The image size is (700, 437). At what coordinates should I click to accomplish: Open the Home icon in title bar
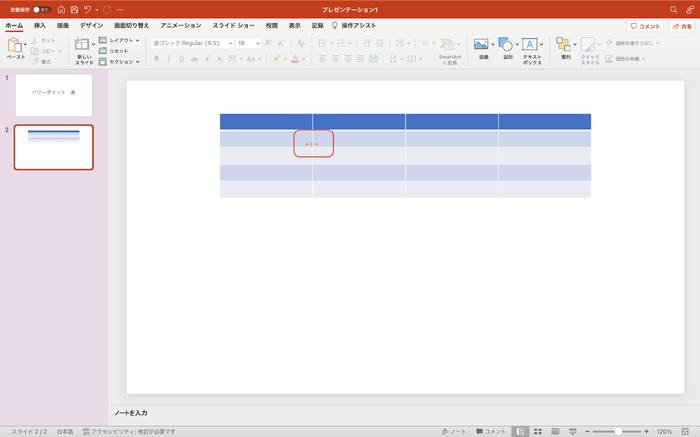pyautogui.click(x=61, y=9)
